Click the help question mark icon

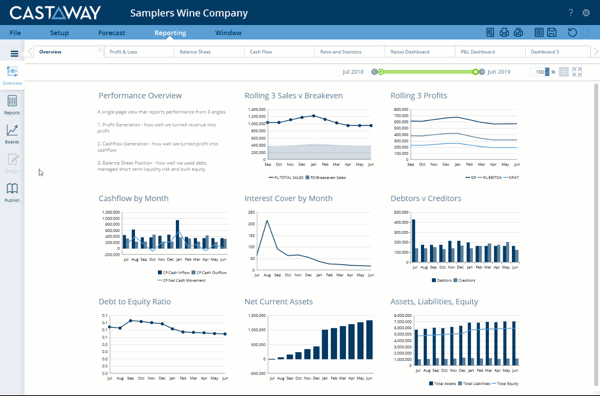click(x=571, y=13)
